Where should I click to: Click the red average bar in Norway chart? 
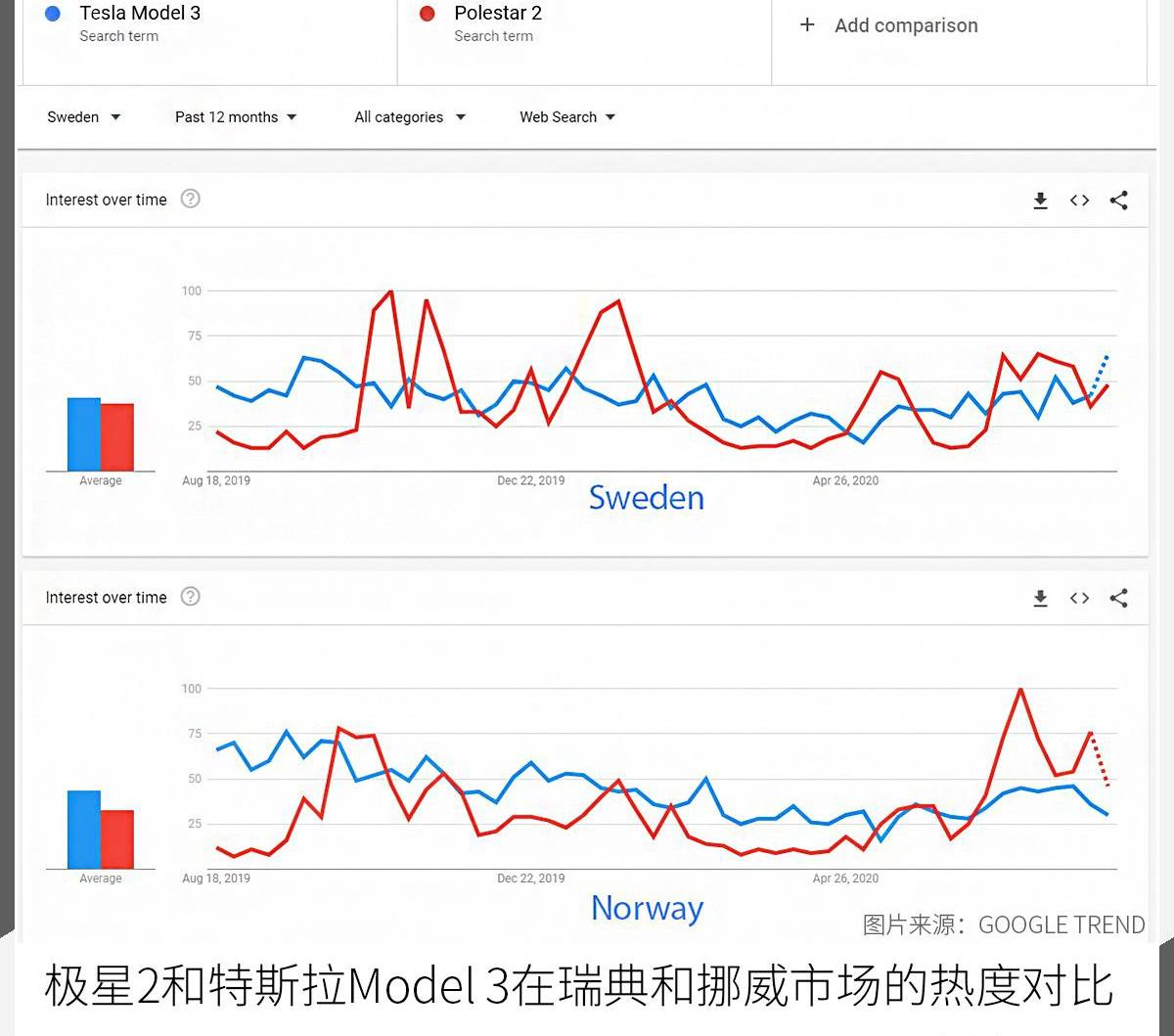coord(117,839)
